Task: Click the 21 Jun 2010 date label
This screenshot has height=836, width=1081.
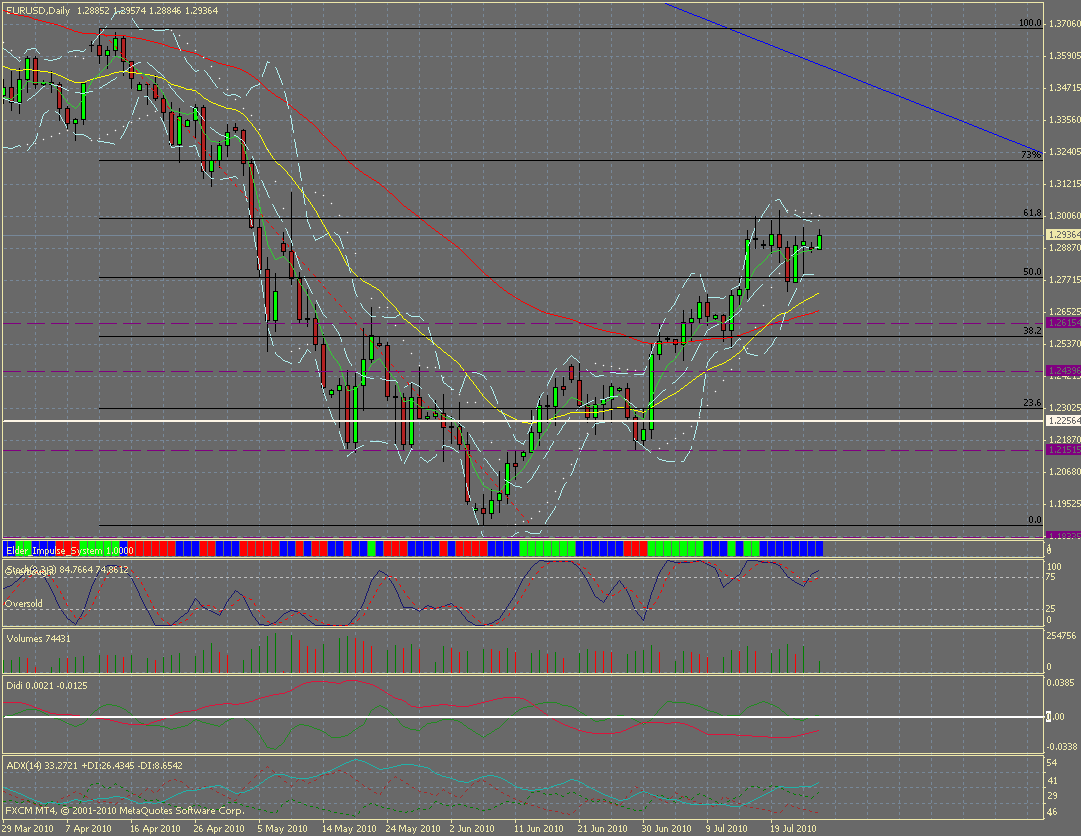Action: point(603,828)
